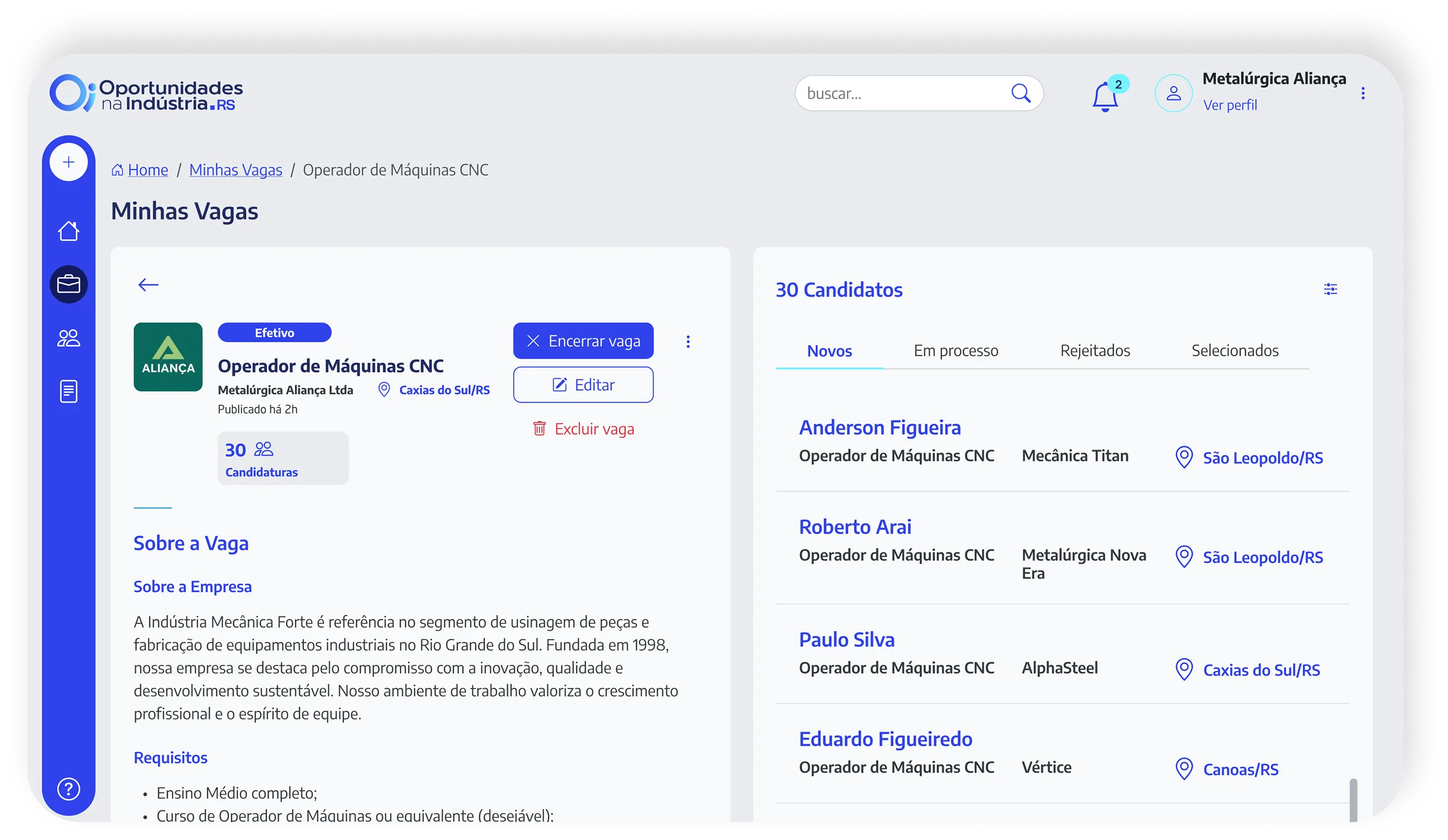Click the help question mark icon
This screenshot has height=840, width=1448.
(68, 789)
